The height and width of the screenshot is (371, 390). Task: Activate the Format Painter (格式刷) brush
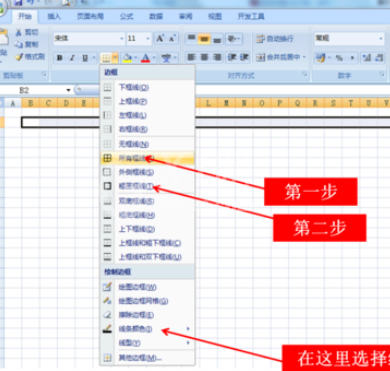pos(29,56)
